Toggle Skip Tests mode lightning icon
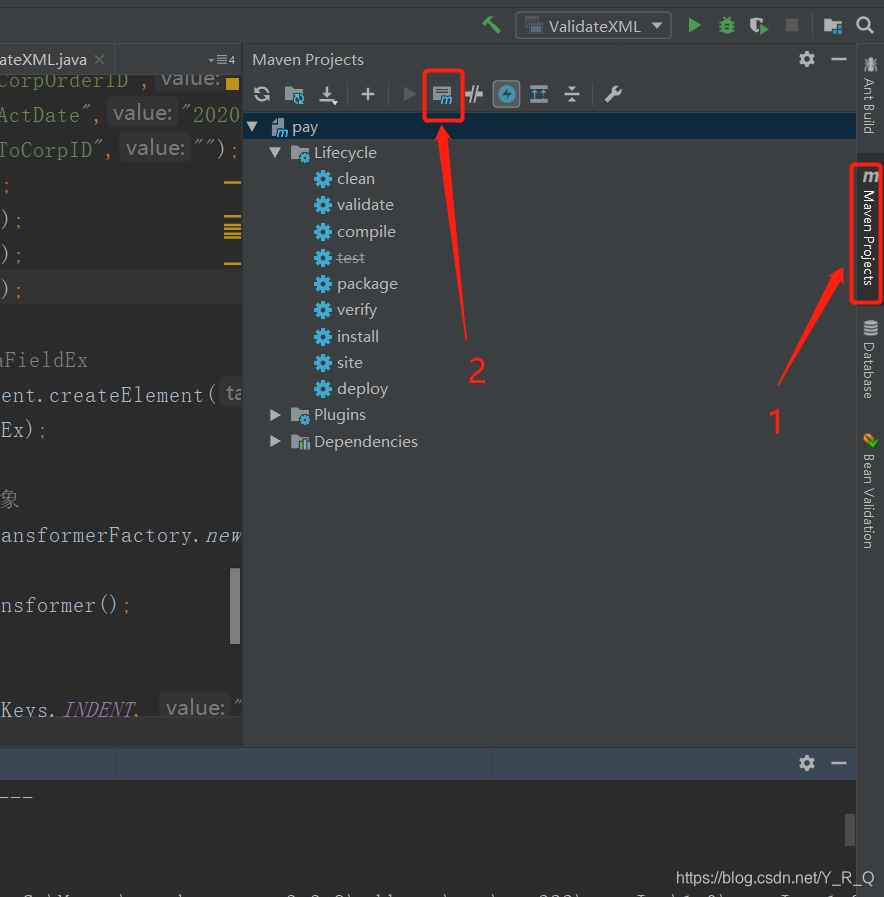884x897 pixels. (506, 94)
